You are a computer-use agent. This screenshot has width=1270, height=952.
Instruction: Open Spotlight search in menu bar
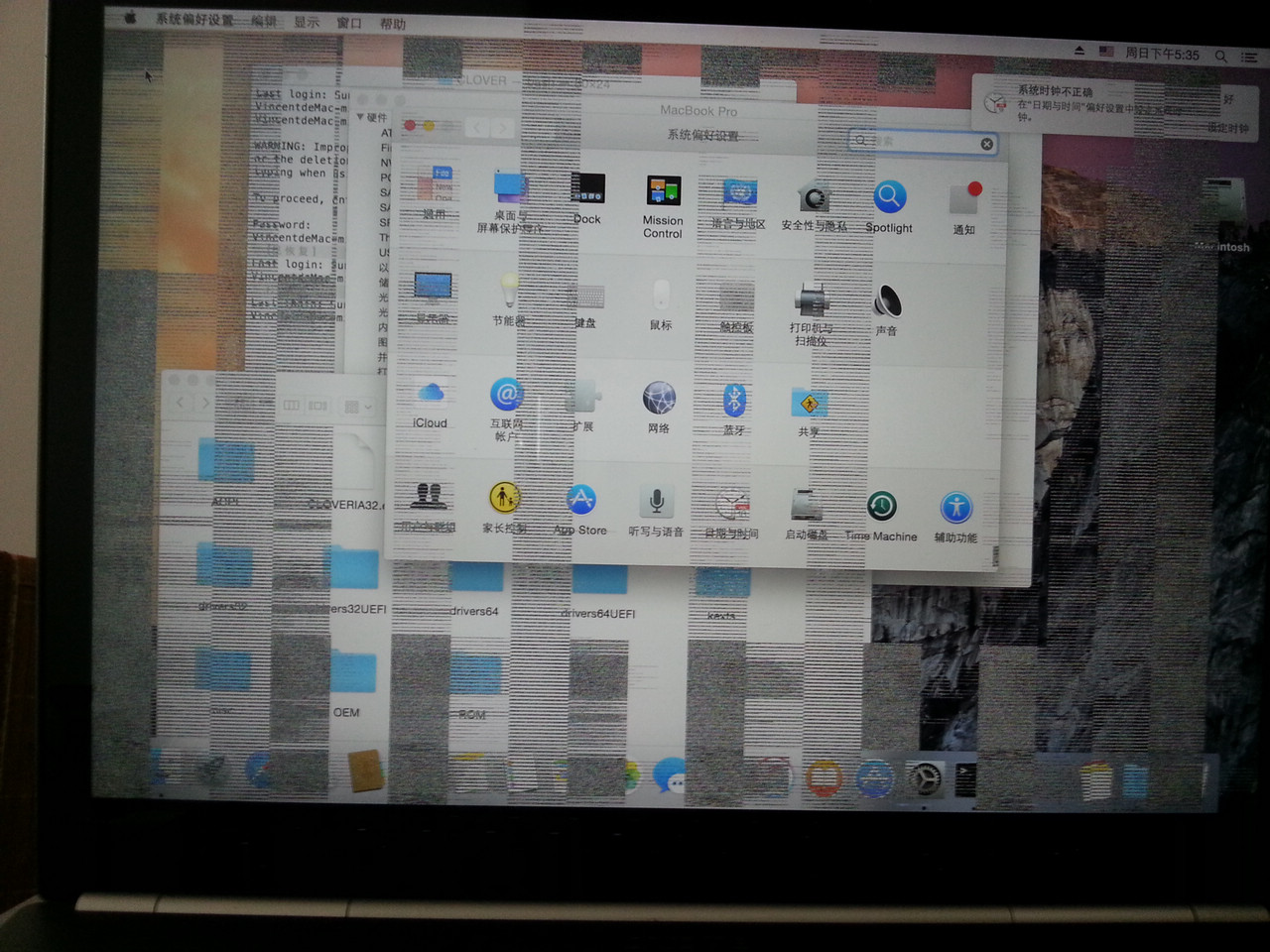coord(1221,57)
